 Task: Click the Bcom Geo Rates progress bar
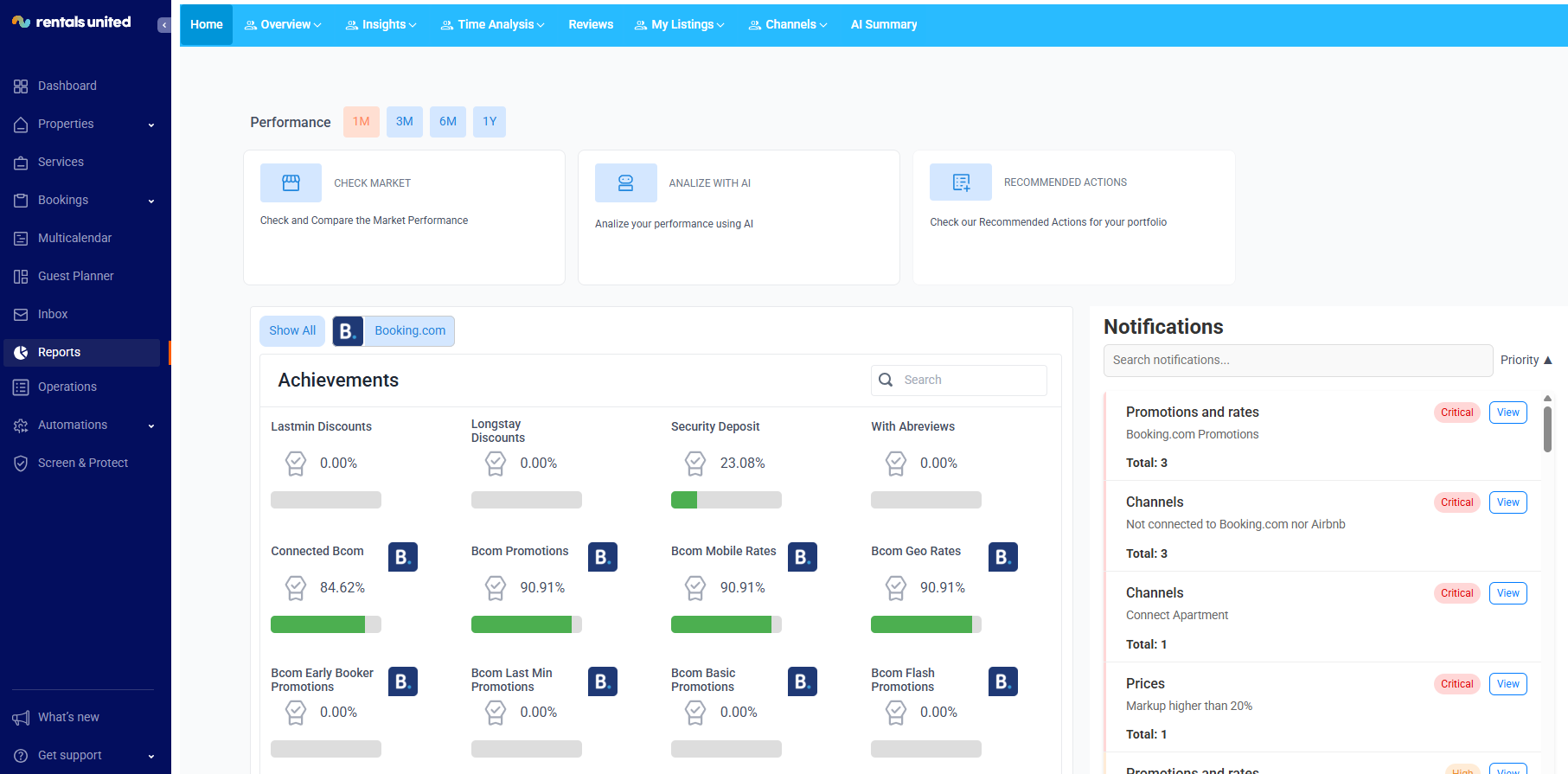tap(926, 624)
